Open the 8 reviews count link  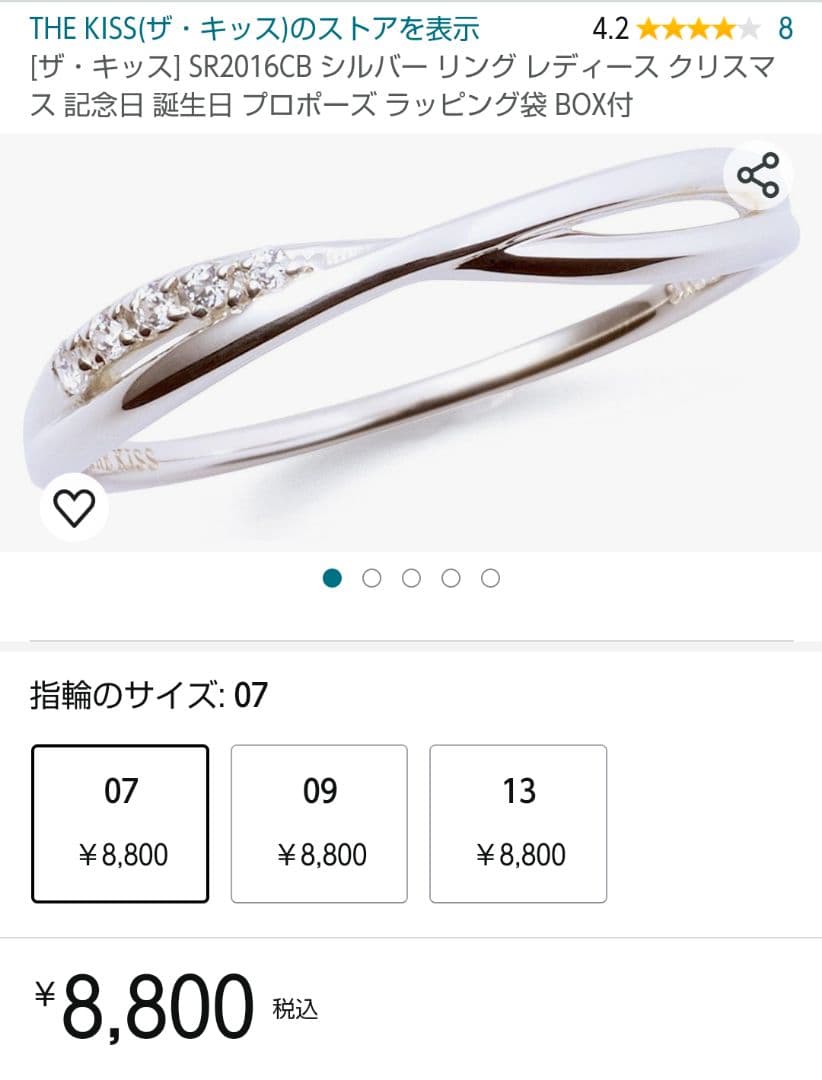[785, 29]
